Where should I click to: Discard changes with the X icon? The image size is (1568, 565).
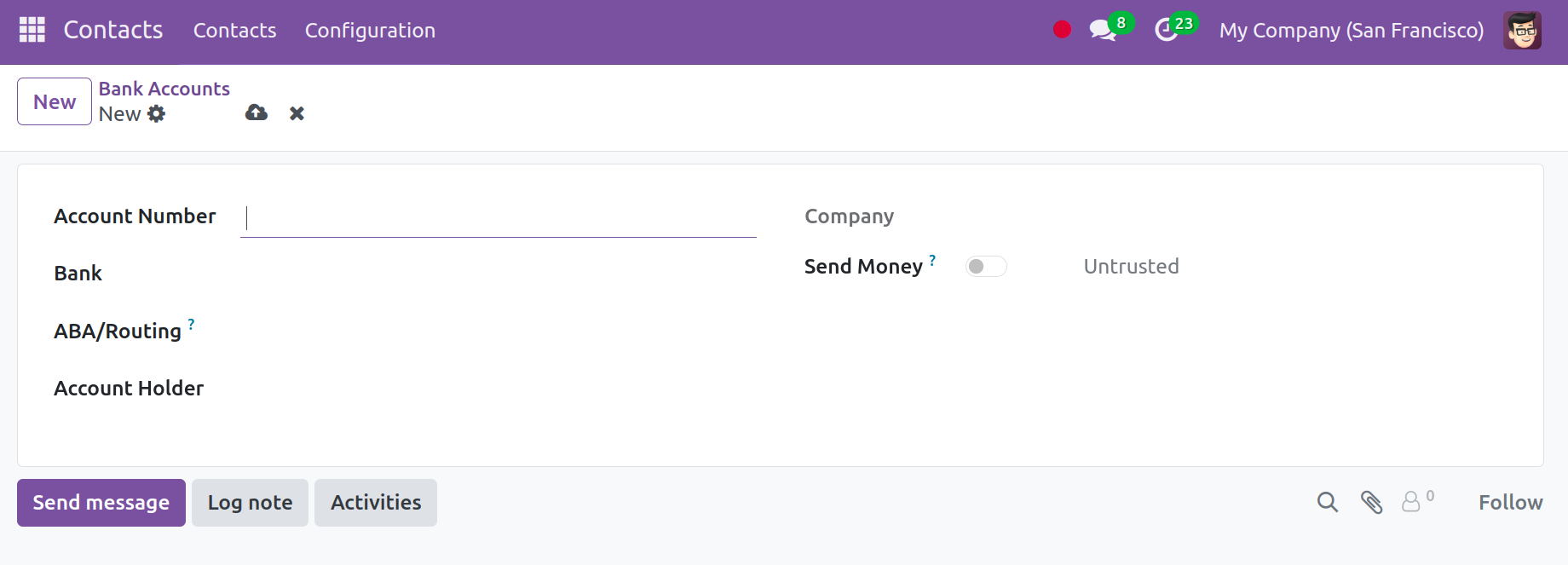(297, 113)
